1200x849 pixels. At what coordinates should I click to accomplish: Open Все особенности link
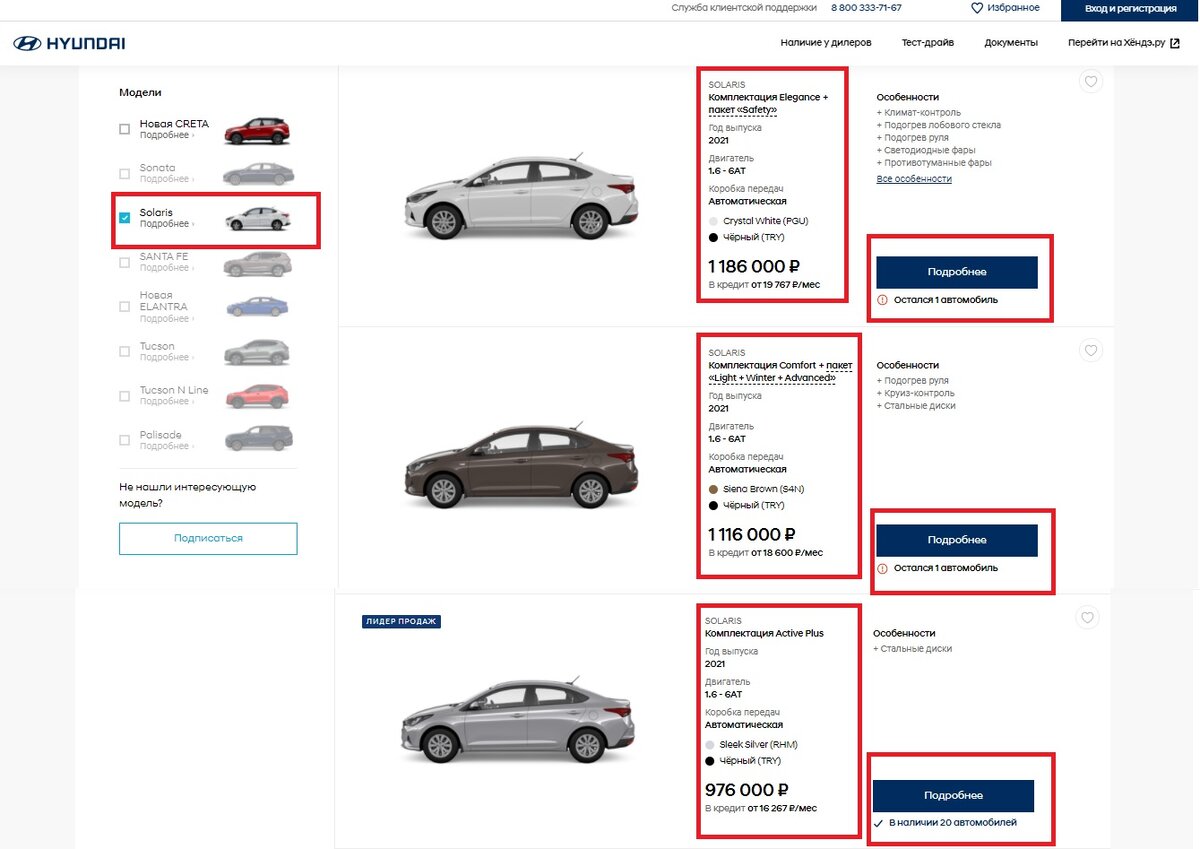click(x=914, y=179)
